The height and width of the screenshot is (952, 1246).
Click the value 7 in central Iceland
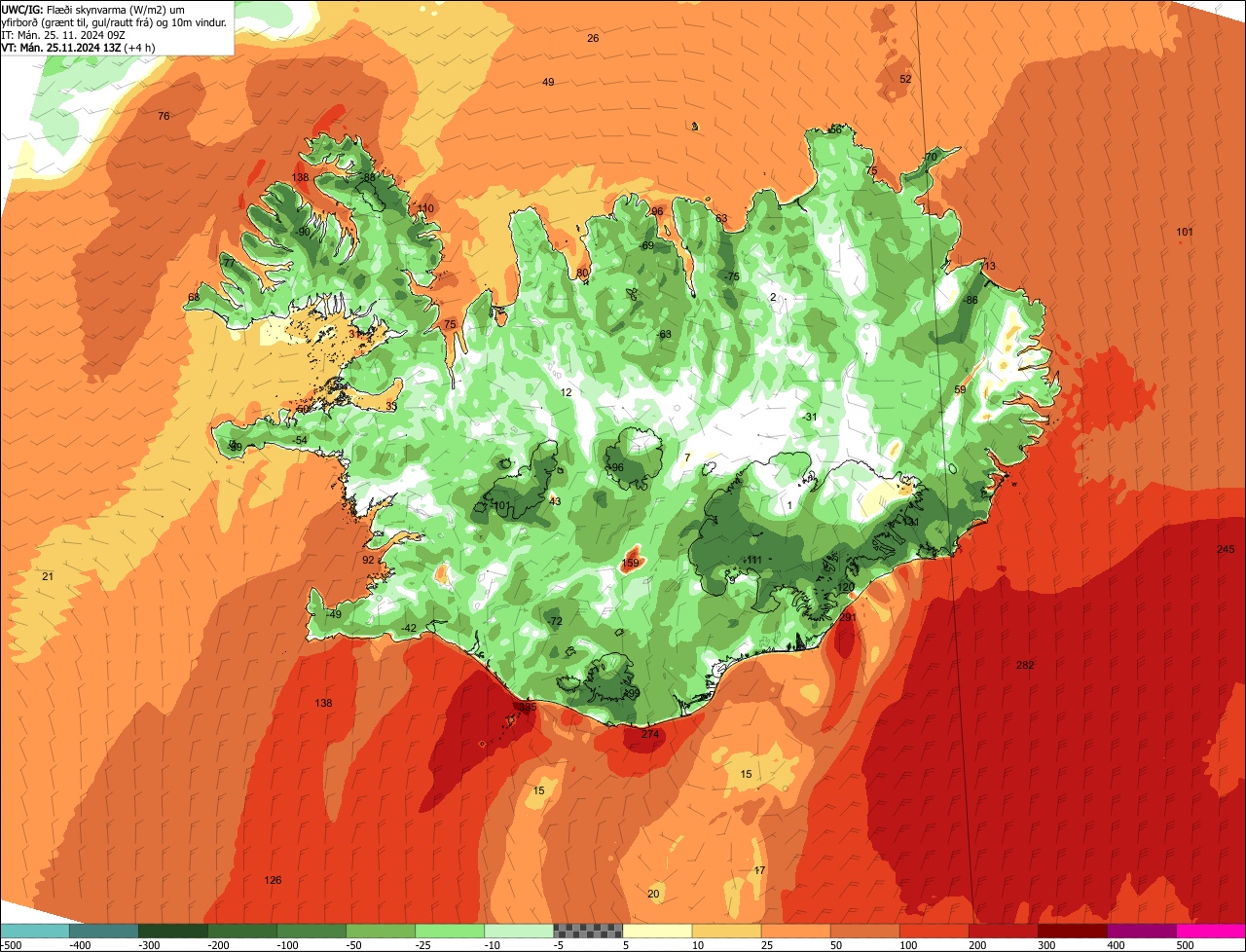tap(687, 458)
